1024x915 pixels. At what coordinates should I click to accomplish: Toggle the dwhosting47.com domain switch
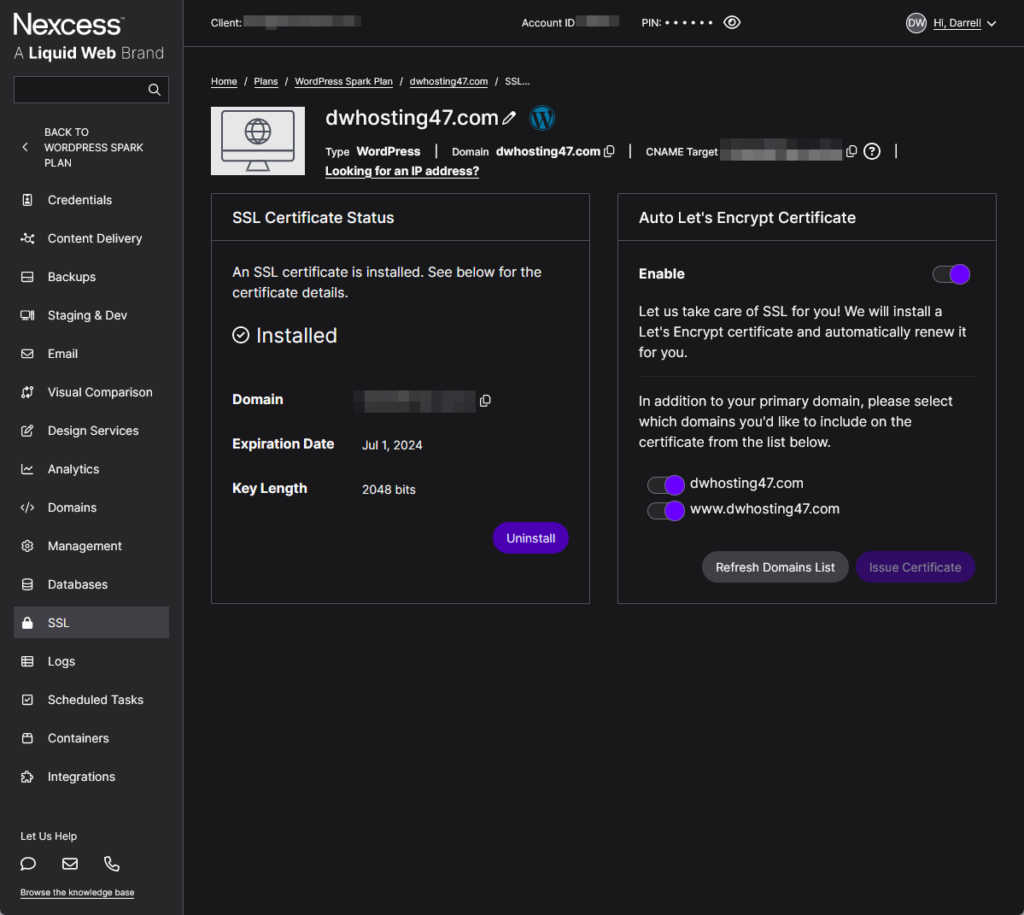[x=665, y=485]
